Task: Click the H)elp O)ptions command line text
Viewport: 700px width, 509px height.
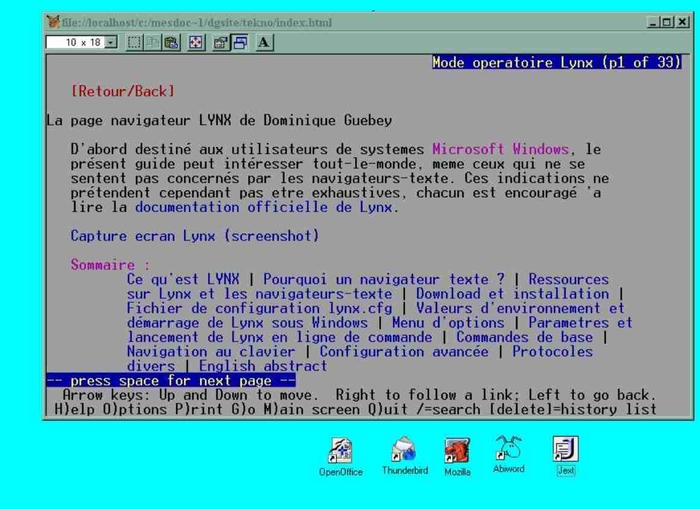Action: [x=355, y=409]
